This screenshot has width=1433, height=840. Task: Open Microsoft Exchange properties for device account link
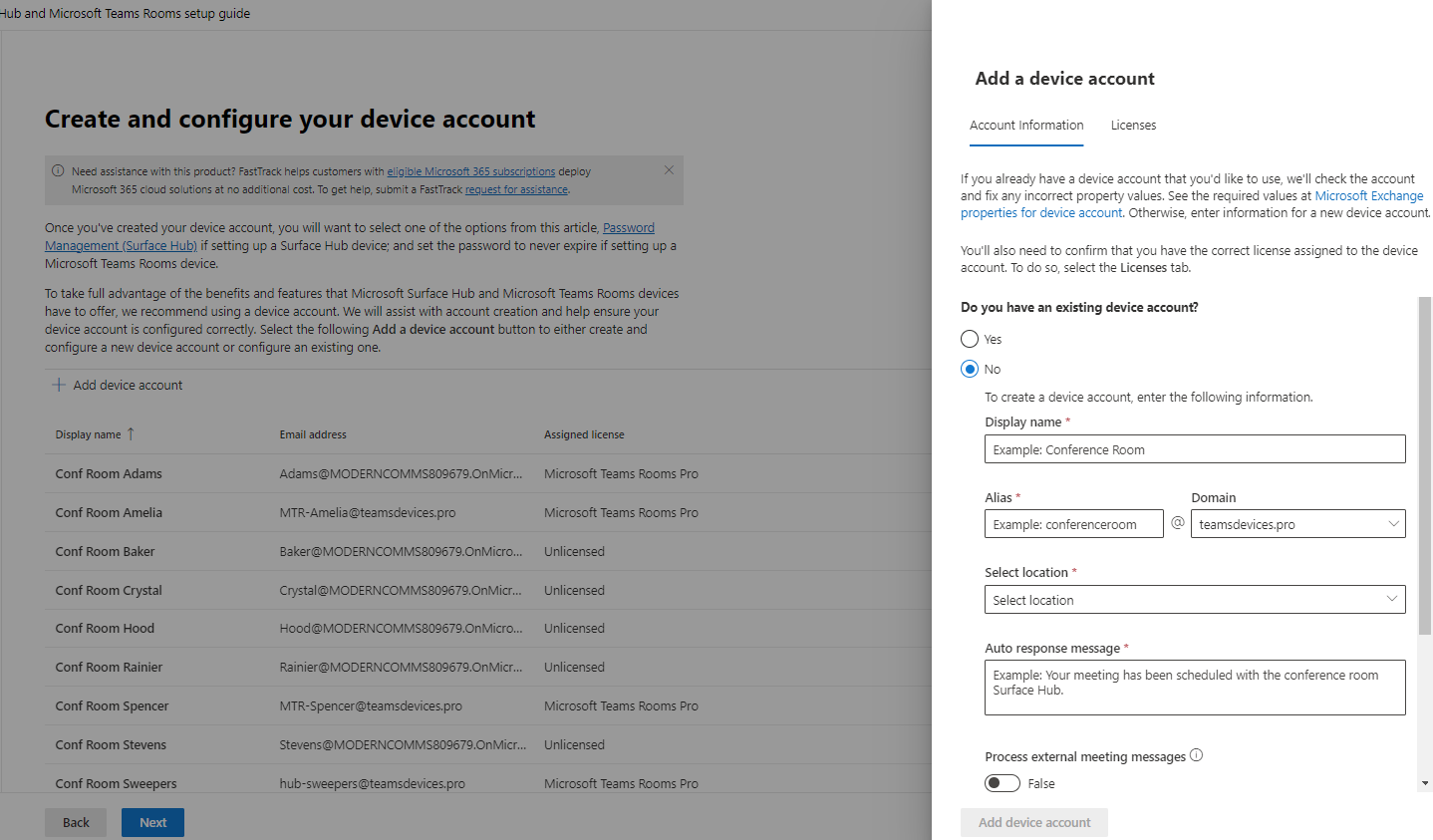(x=1368, y=196)
